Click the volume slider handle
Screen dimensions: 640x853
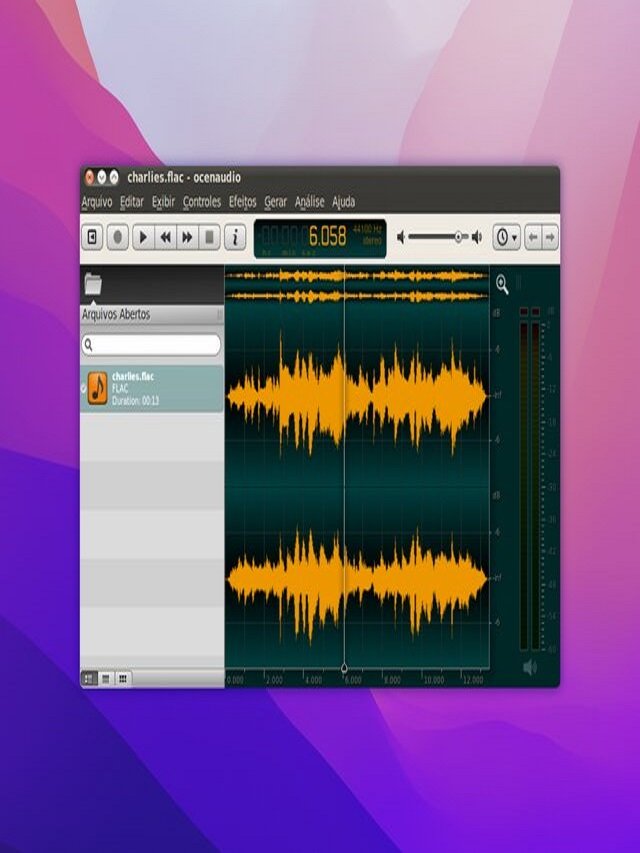click(x=459, y=237)
